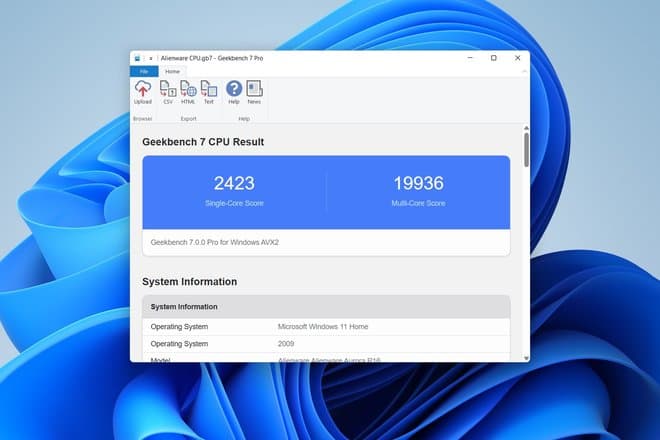Click the Multi-Core Score label

coord(418,203)
